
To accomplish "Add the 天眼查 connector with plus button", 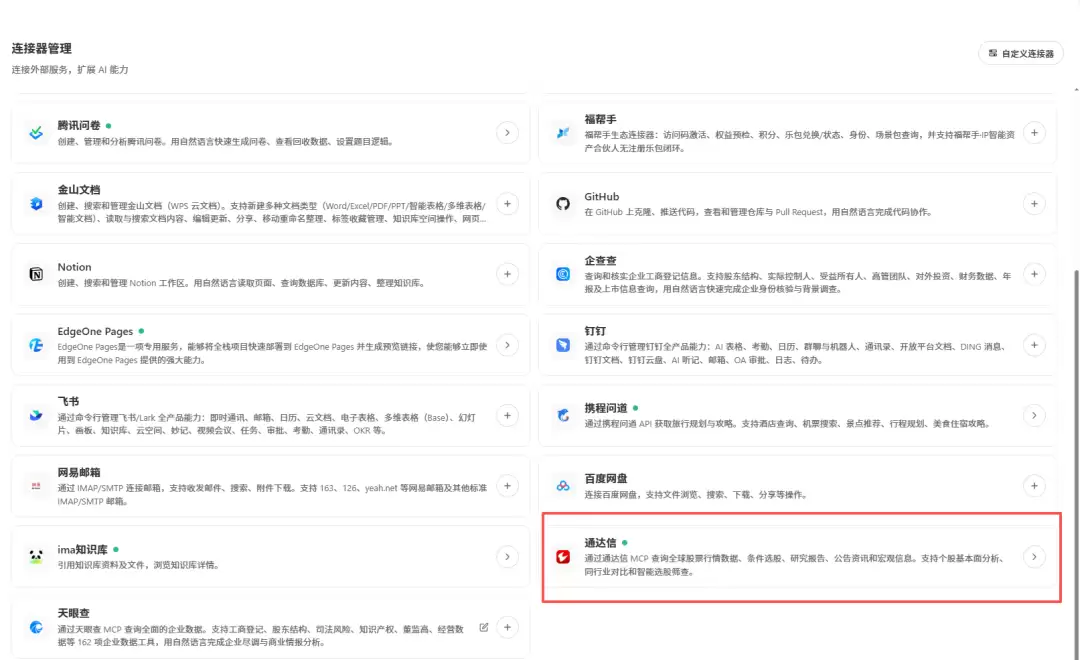I will click(507, 627).
